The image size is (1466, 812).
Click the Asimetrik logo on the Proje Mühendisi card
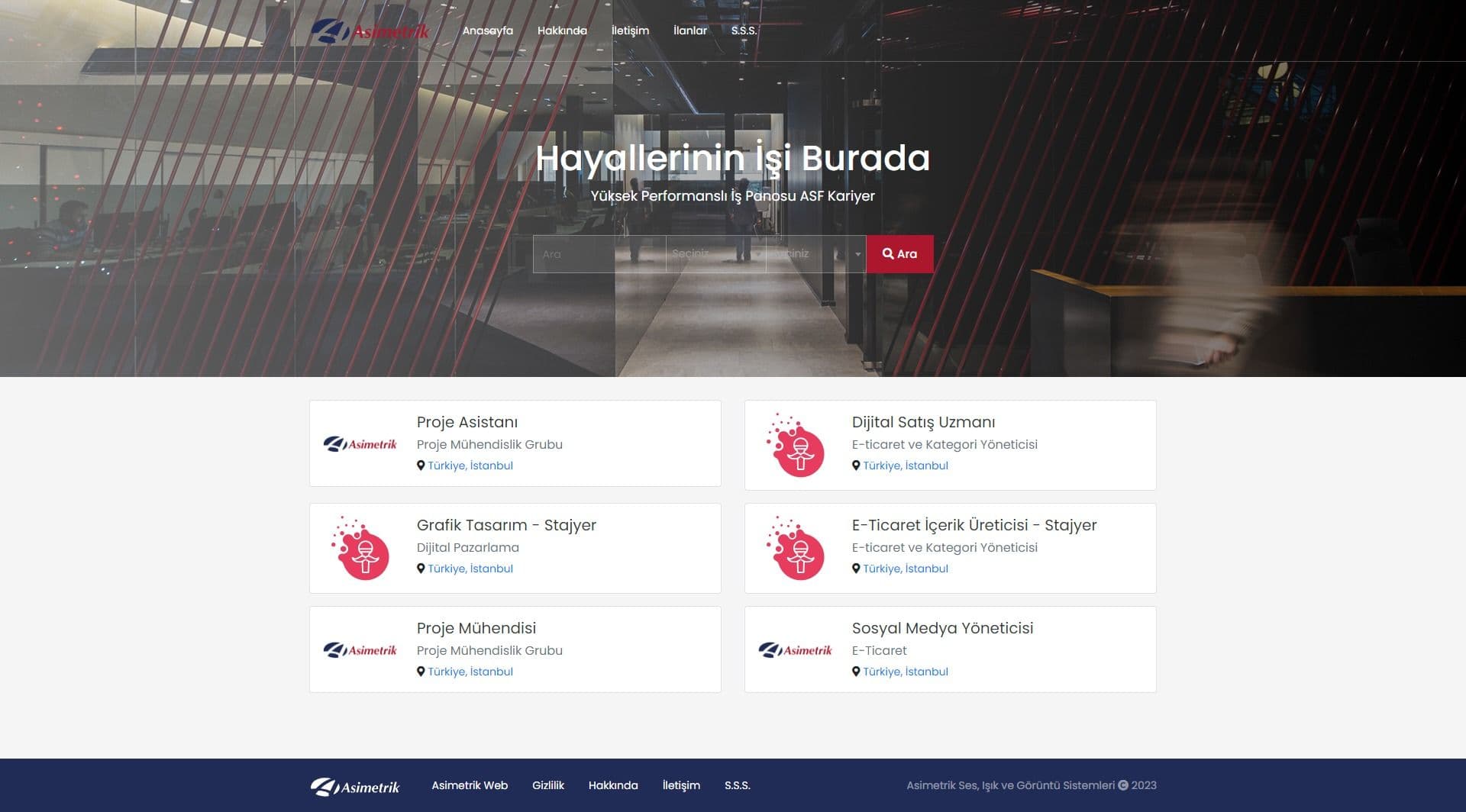point(362,649)
